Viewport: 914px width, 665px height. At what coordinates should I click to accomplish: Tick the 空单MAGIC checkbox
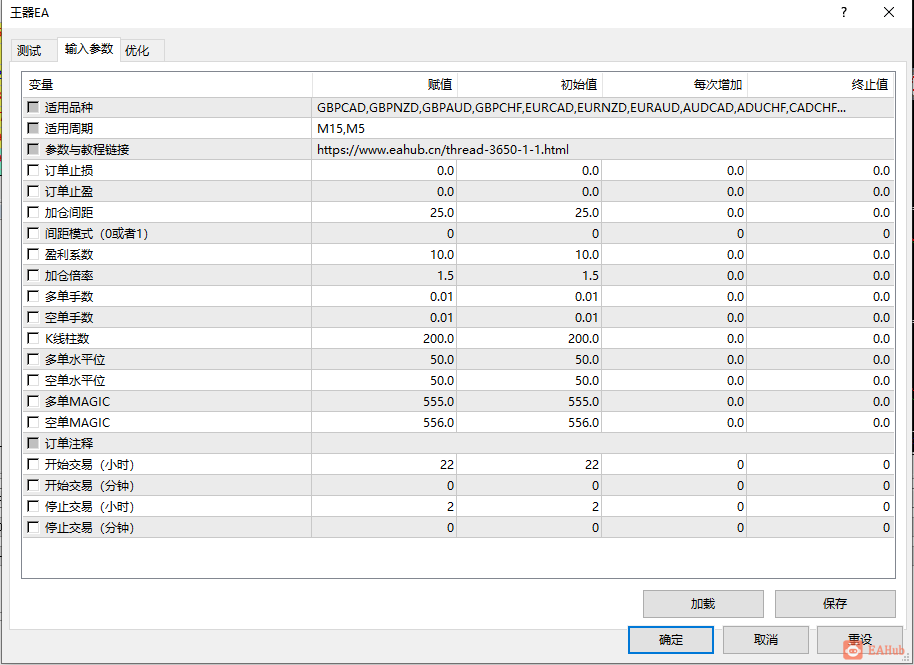coord(33,422)
